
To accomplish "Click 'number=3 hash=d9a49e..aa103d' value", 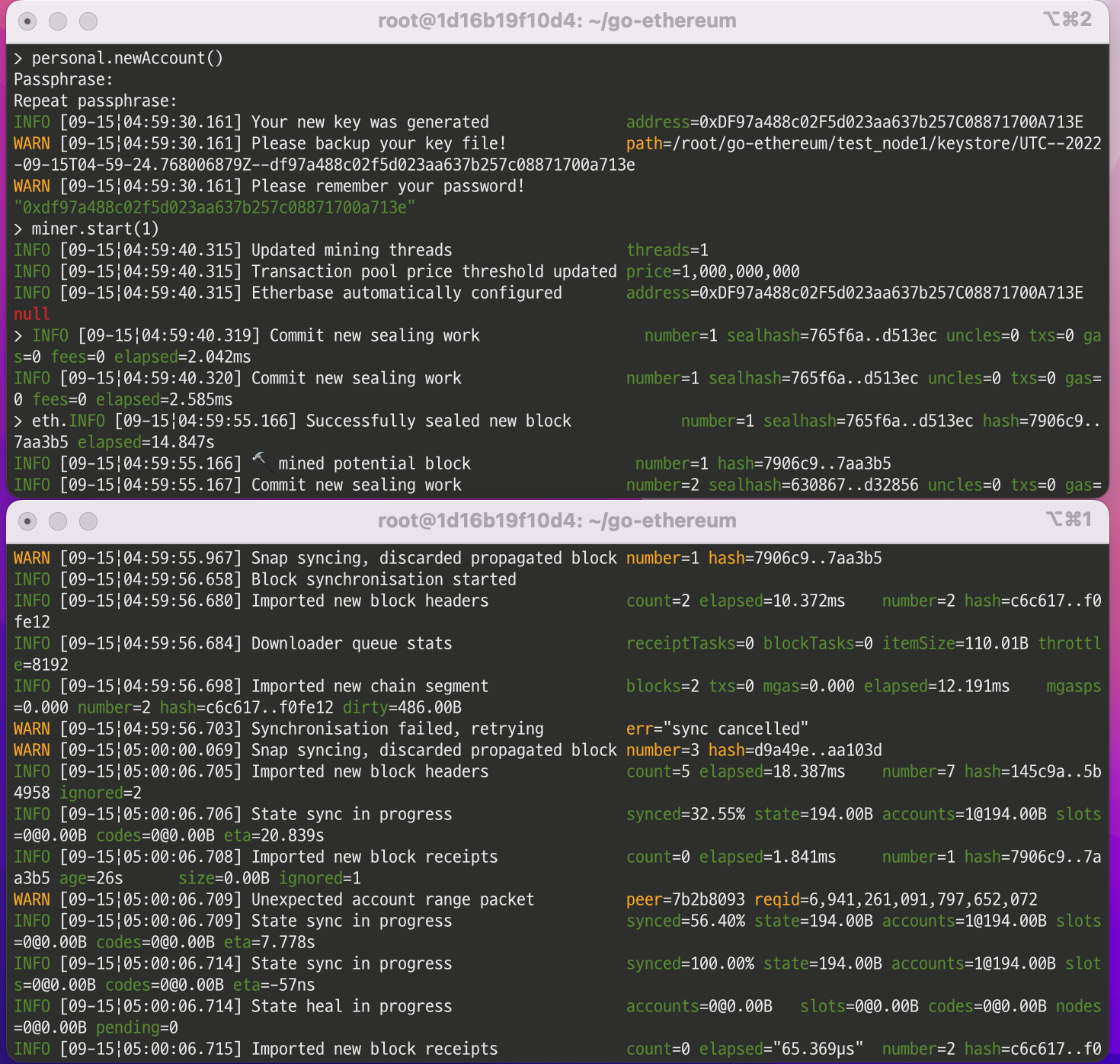I will [754, 750].
